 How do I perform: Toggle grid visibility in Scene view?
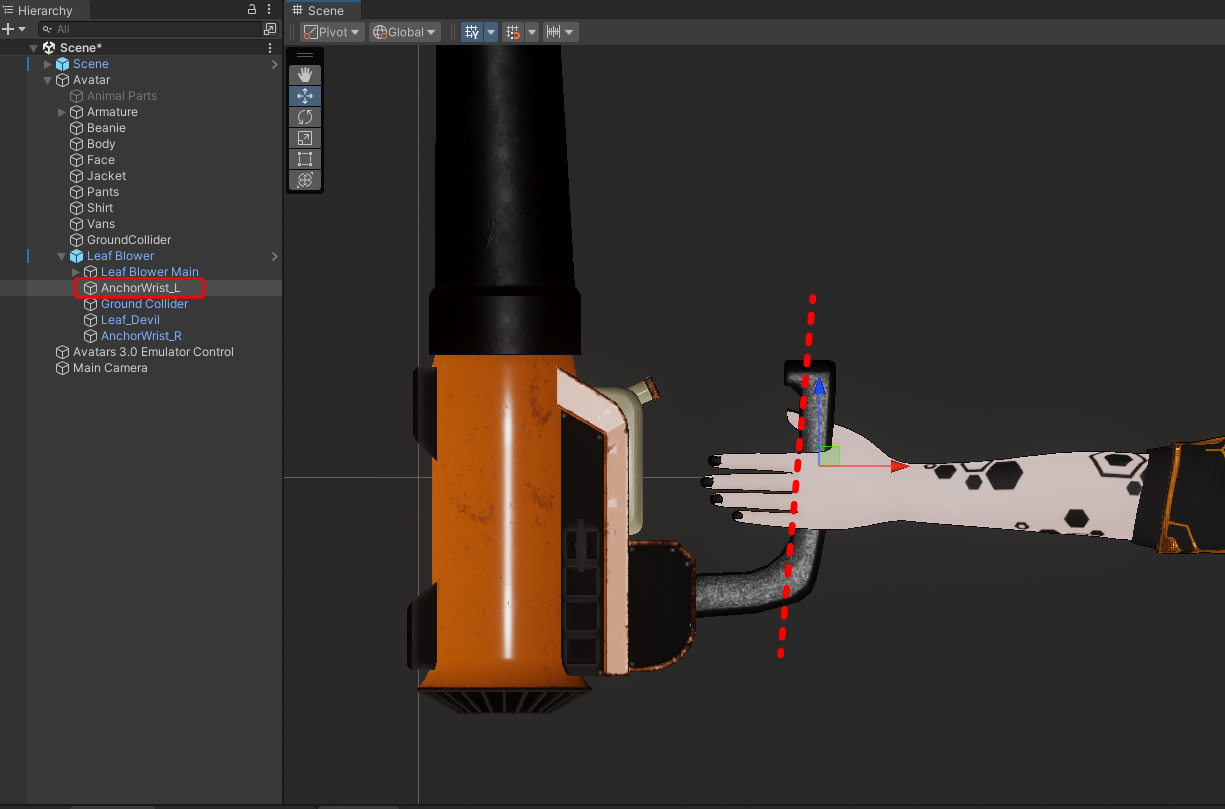coord(472,32)
